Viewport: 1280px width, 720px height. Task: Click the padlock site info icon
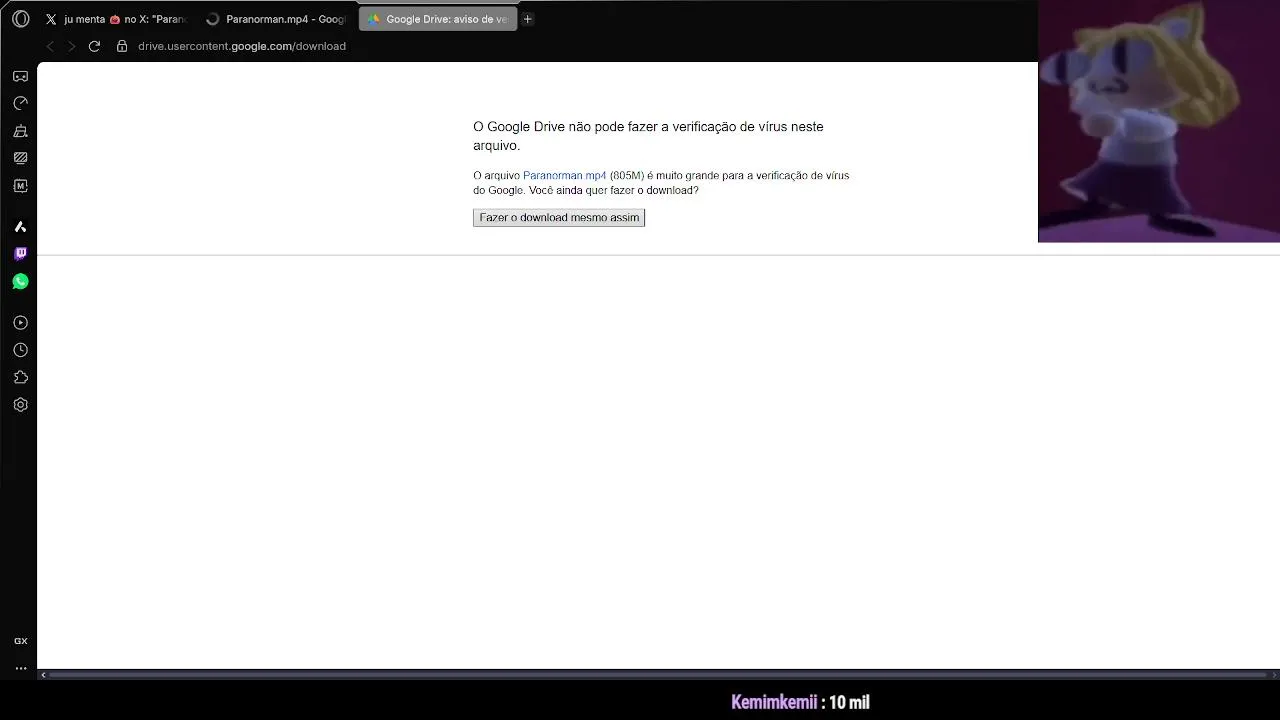pos(122,46)
